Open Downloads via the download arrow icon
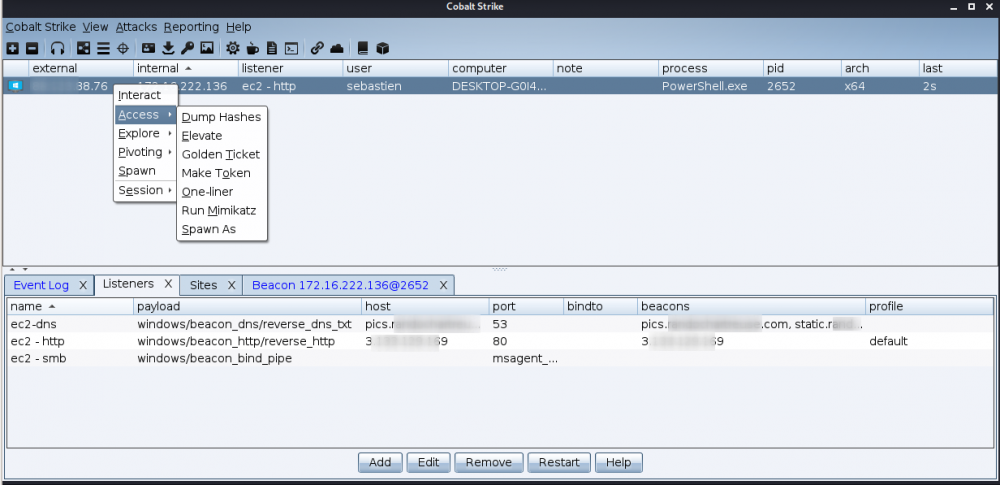 (168, 47)
